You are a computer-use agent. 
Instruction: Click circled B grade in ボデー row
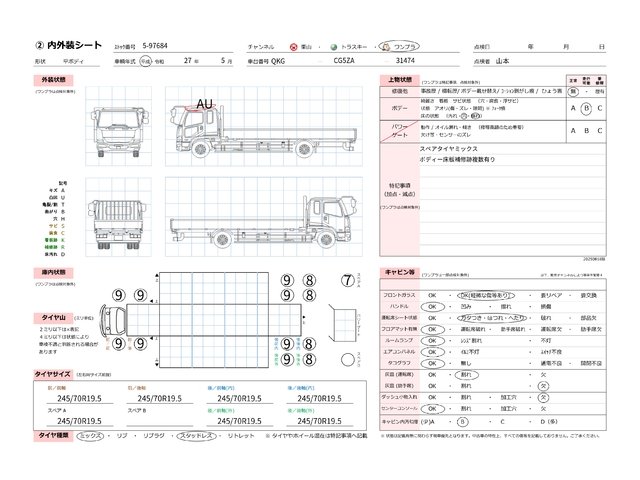coord(586,109)
